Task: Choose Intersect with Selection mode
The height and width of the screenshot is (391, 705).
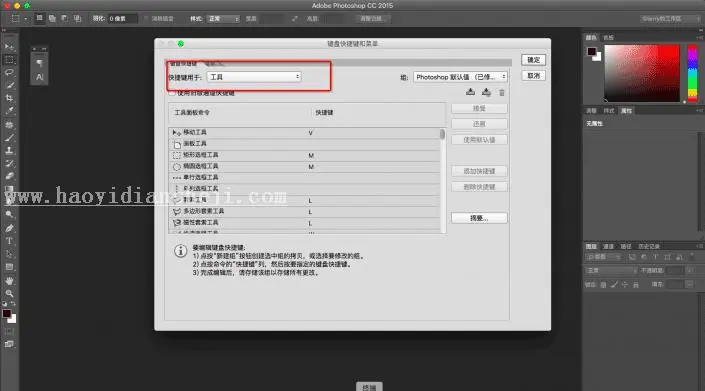Action: tap(77, 18)
